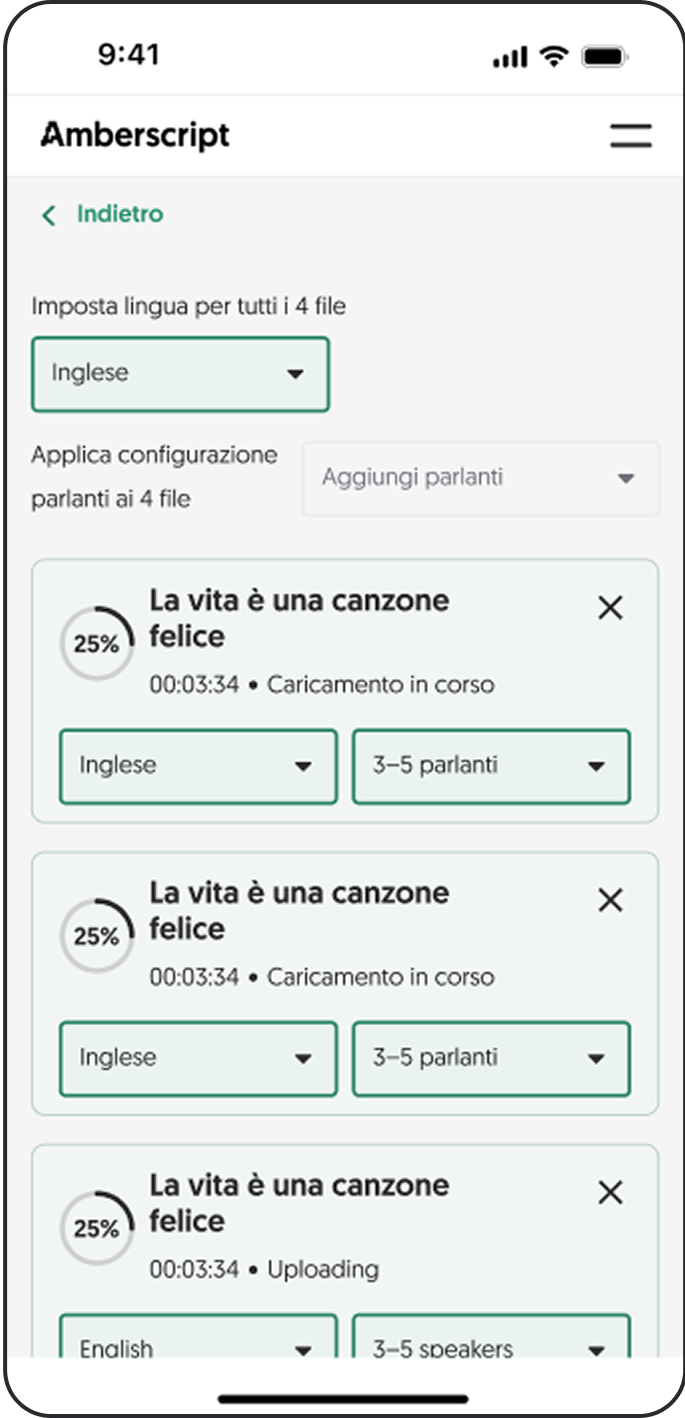This screenshot has height=1418, width=685.
Task: Change language on the second file card
Action: pos(197,1058)
